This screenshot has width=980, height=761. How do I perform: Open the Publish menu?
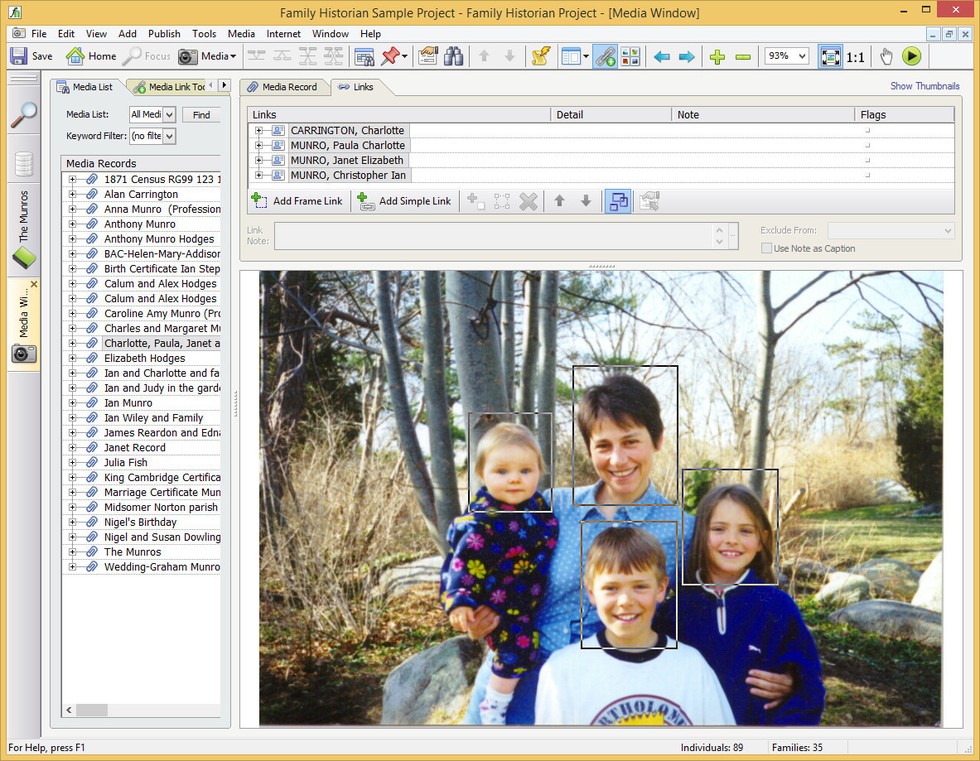click(163, 33)
